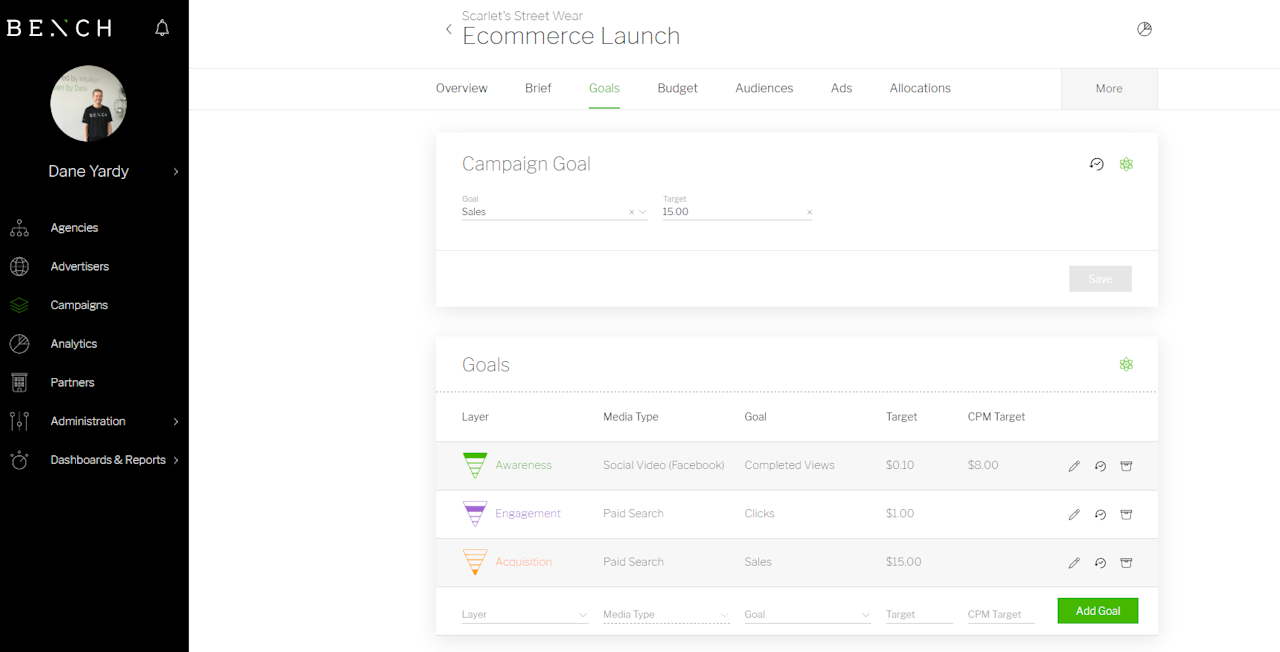Click the Campaign Goal history icon
The image size is (1280, 652).
tap(1097, 164)
